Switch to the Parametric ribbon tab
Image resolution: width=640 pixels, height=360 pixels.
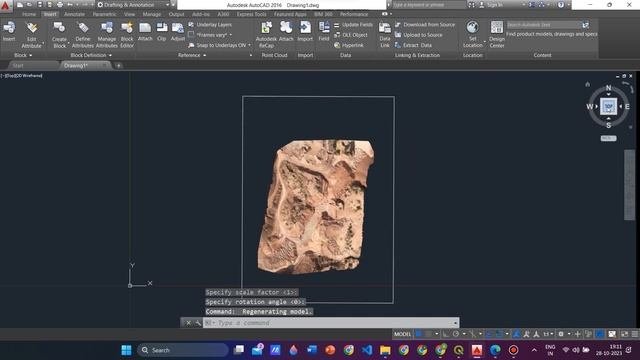click(104, 14)
